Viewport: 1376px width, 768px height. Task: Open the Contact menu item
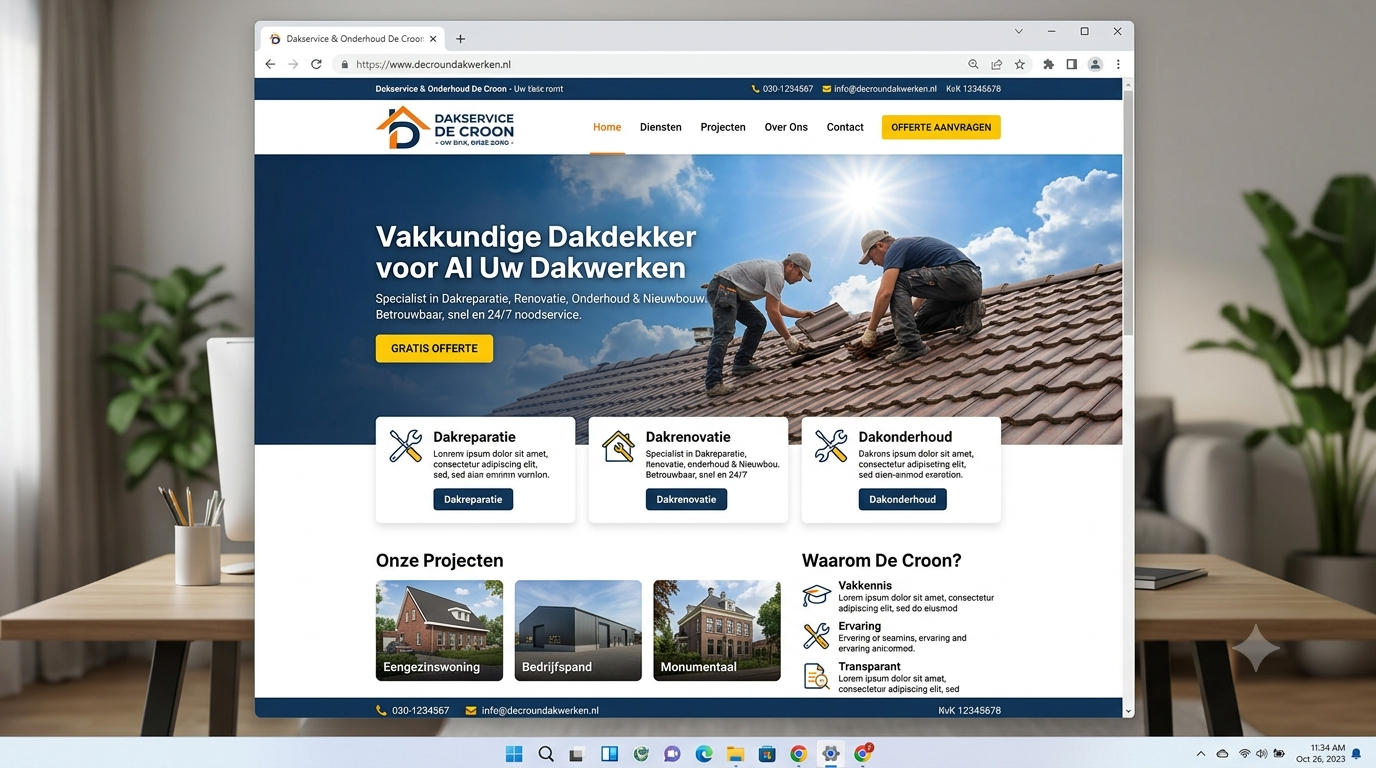[x=845, y=127]
